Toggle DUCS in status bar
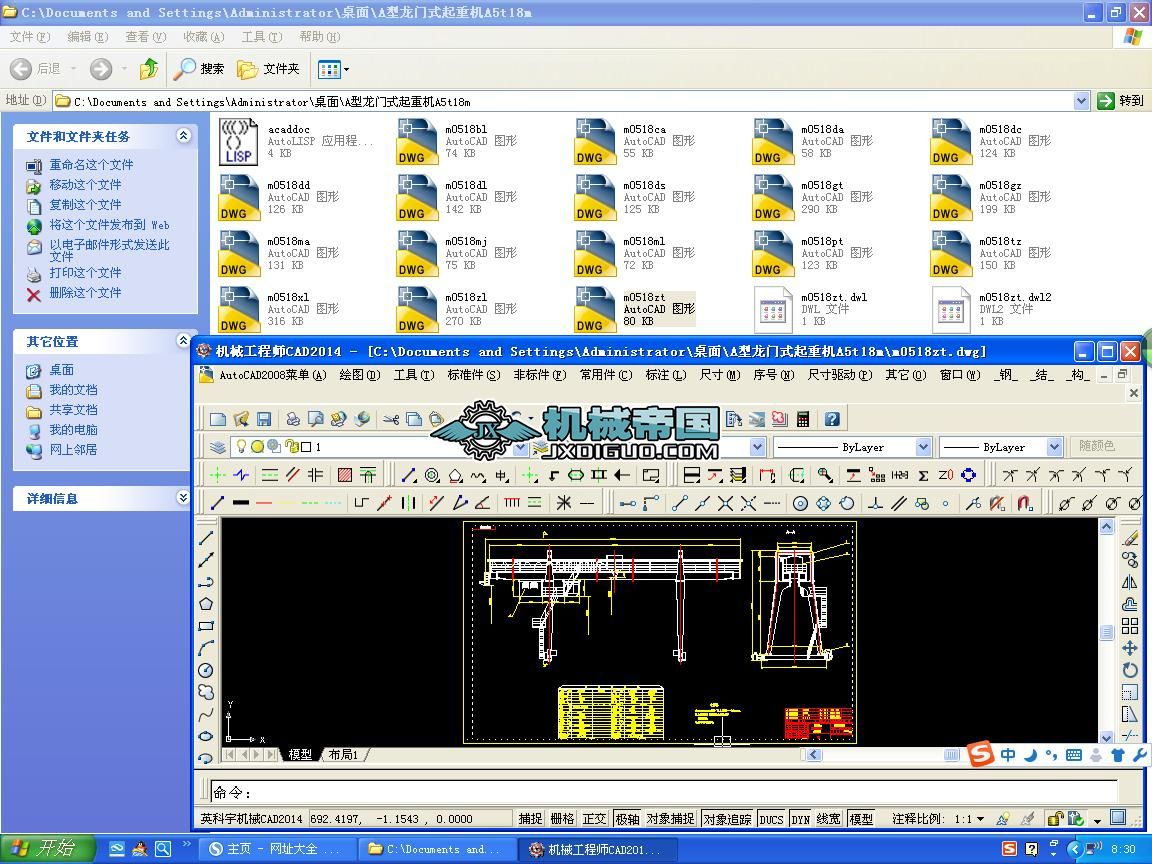The image size is (1152, 864). (x=771, y=818)
